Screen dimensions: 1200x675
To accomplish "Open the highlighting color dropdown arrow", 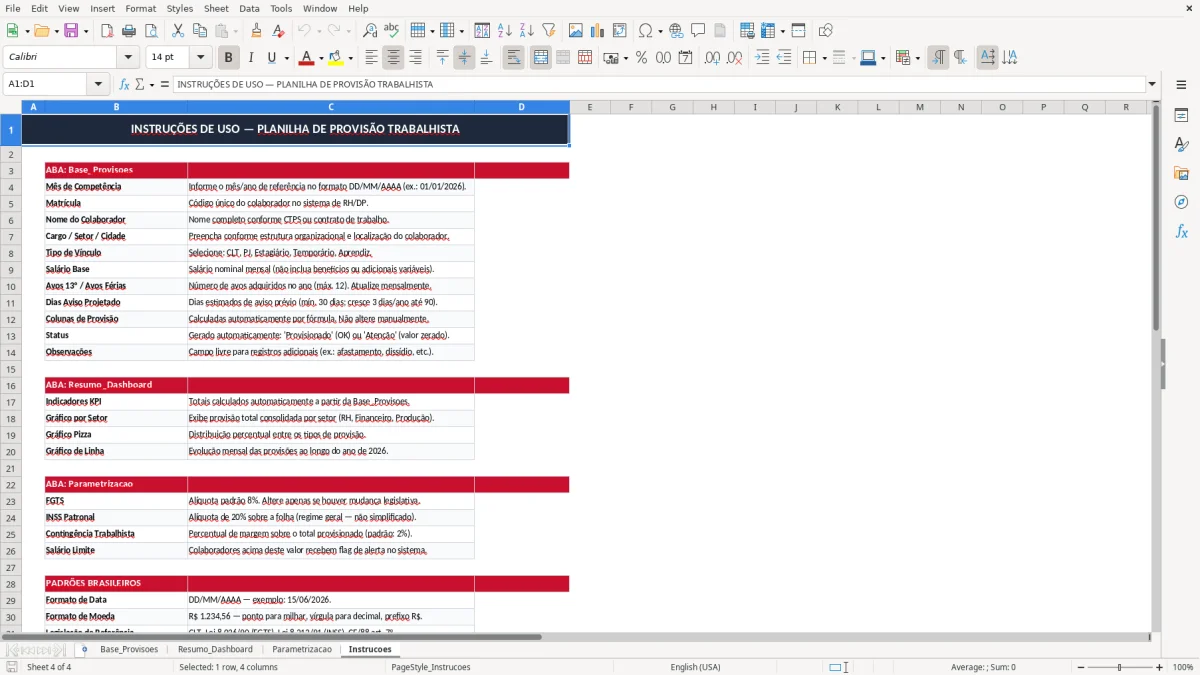I will click(351, 58).
